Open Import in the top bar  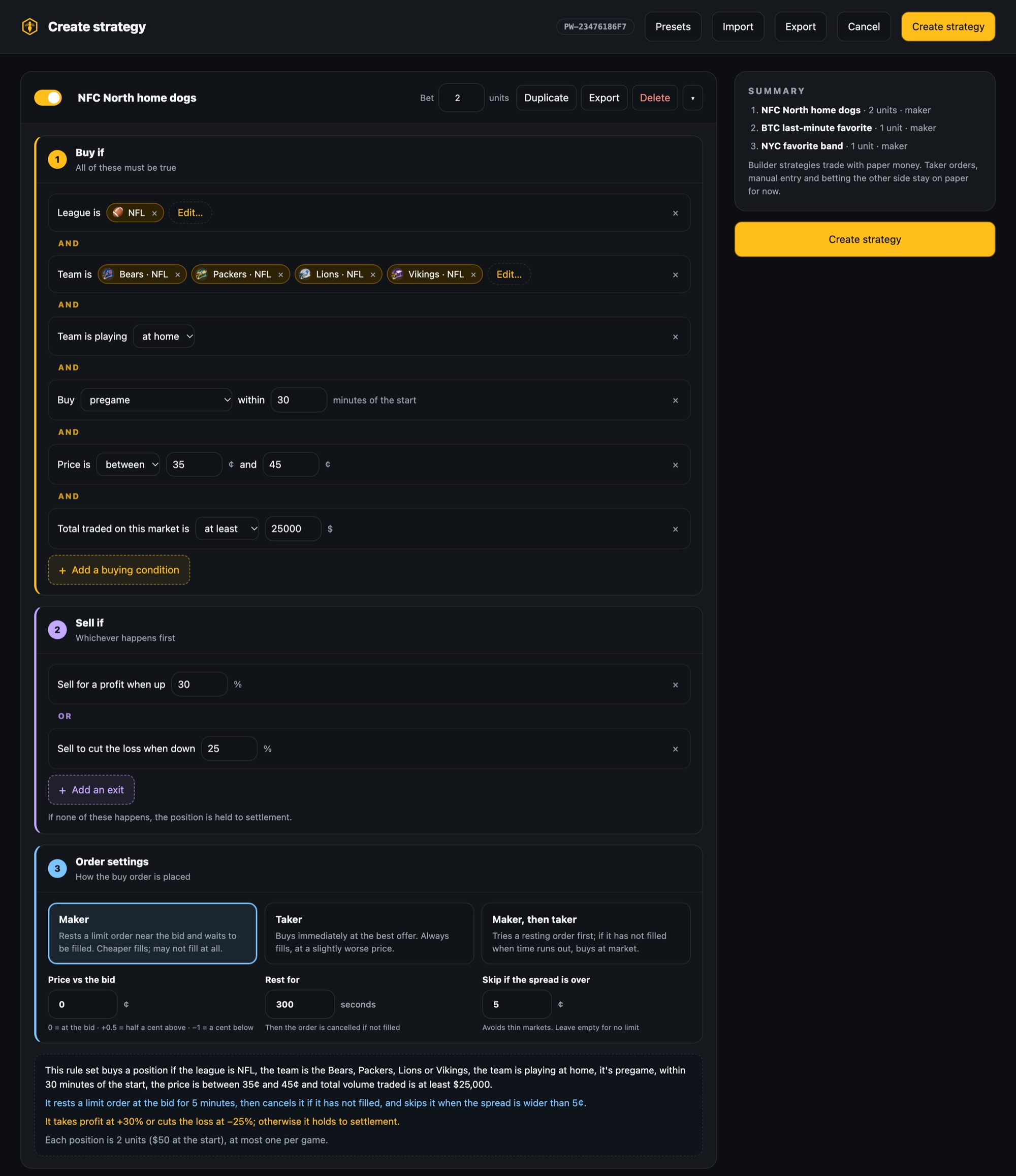[738, 26]
